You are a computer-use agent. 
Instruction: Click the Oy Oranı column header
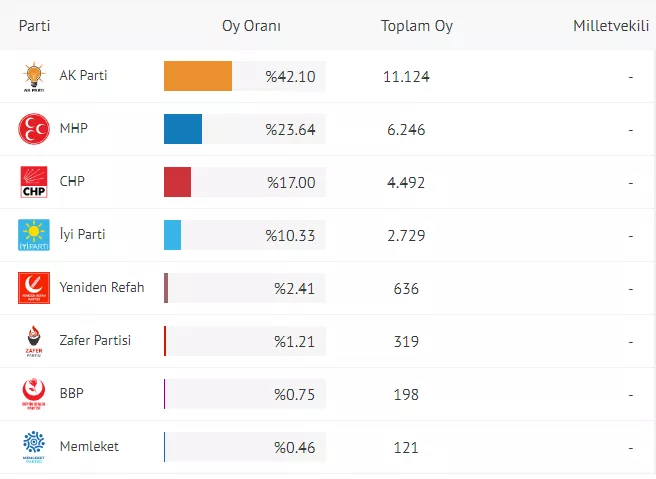pyautogui.click(x=251, y=26)
